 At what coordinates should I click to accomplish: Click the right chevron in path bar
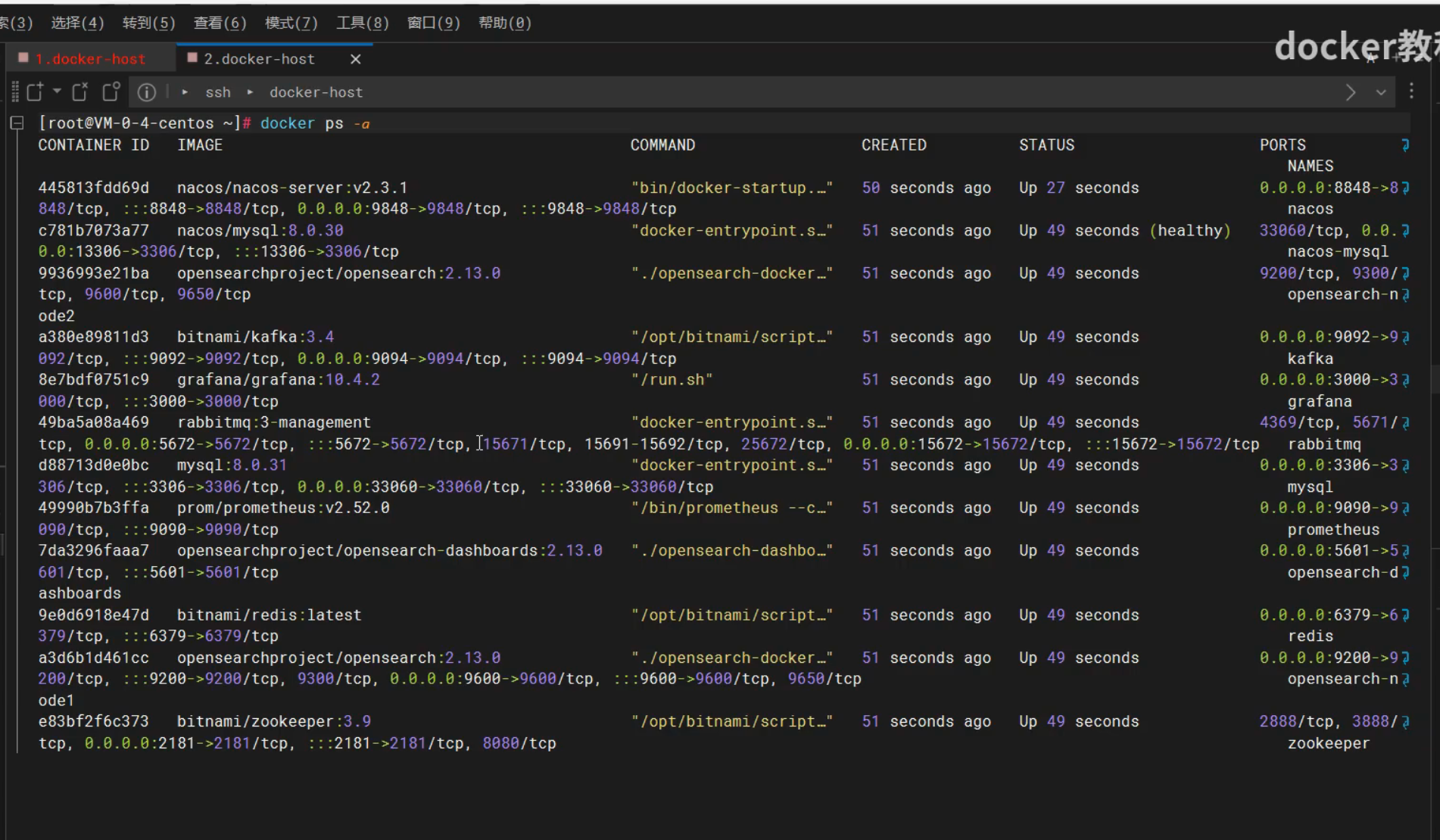[x=1351, y=92]
